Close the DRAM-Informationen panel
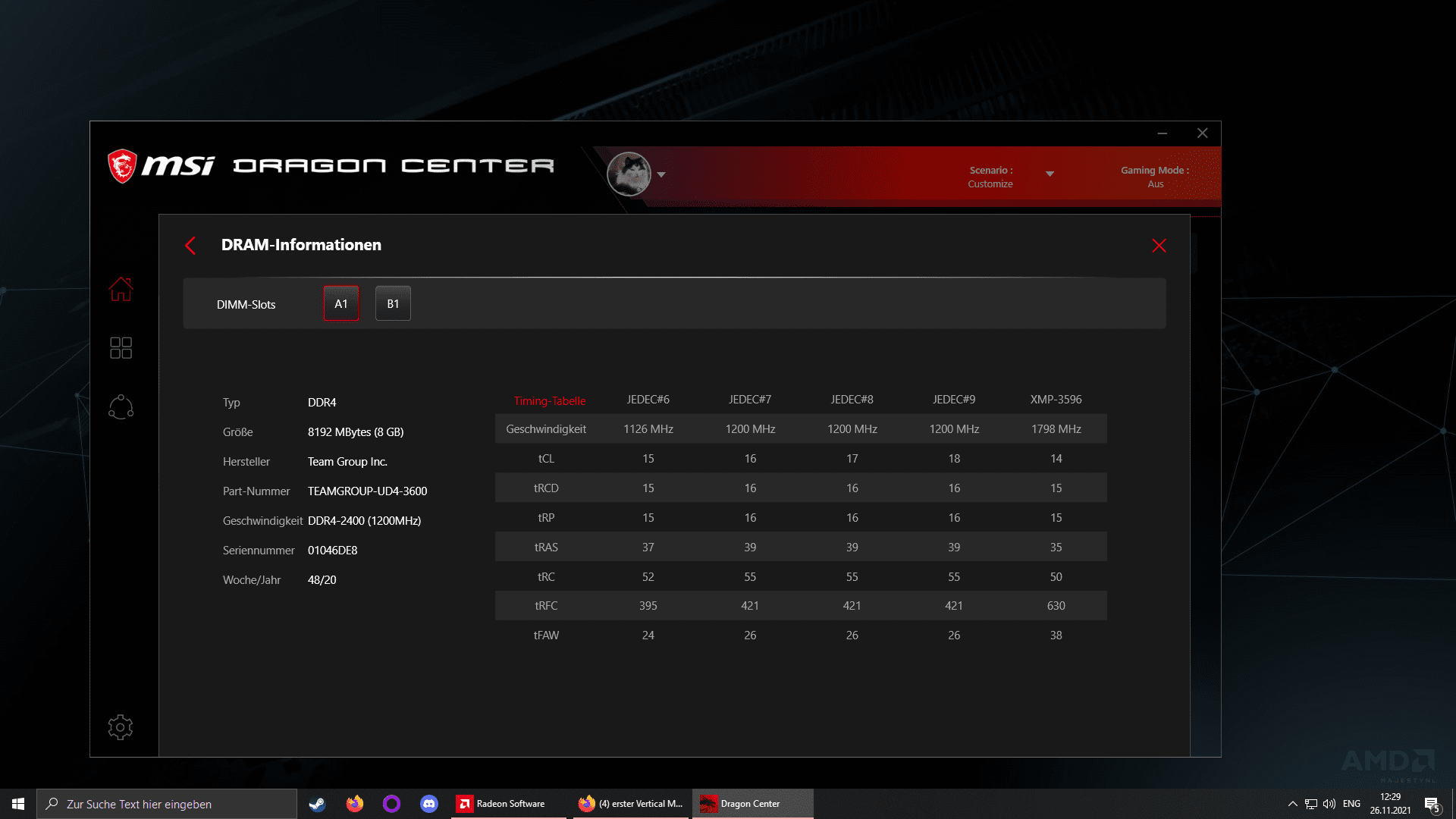 (x=1159, y=246)
